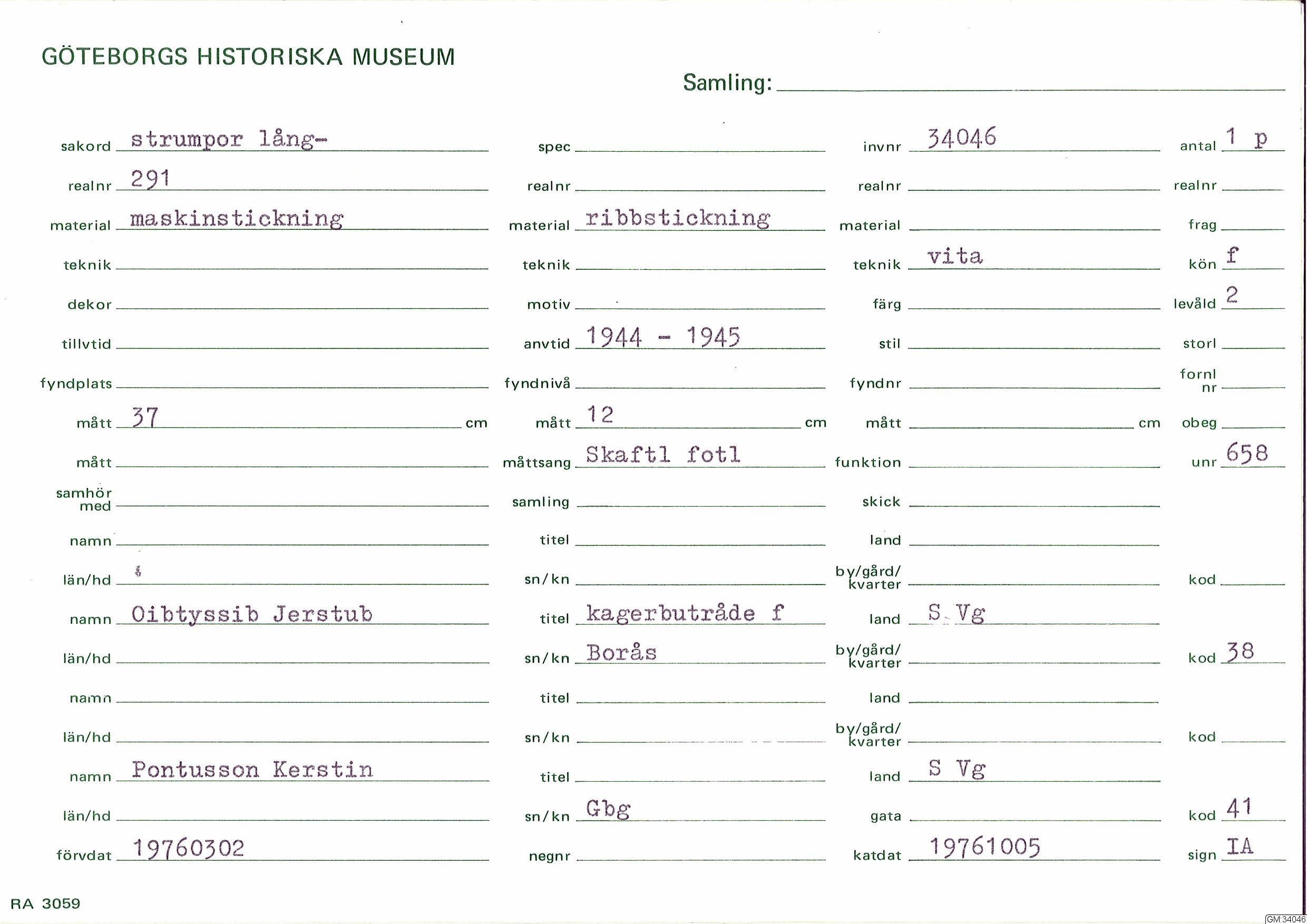Select the sakord value 'strumpor lång-'
Viewport: 1307px width, 924px height.
pyautogui.click(x=229, y=139)
